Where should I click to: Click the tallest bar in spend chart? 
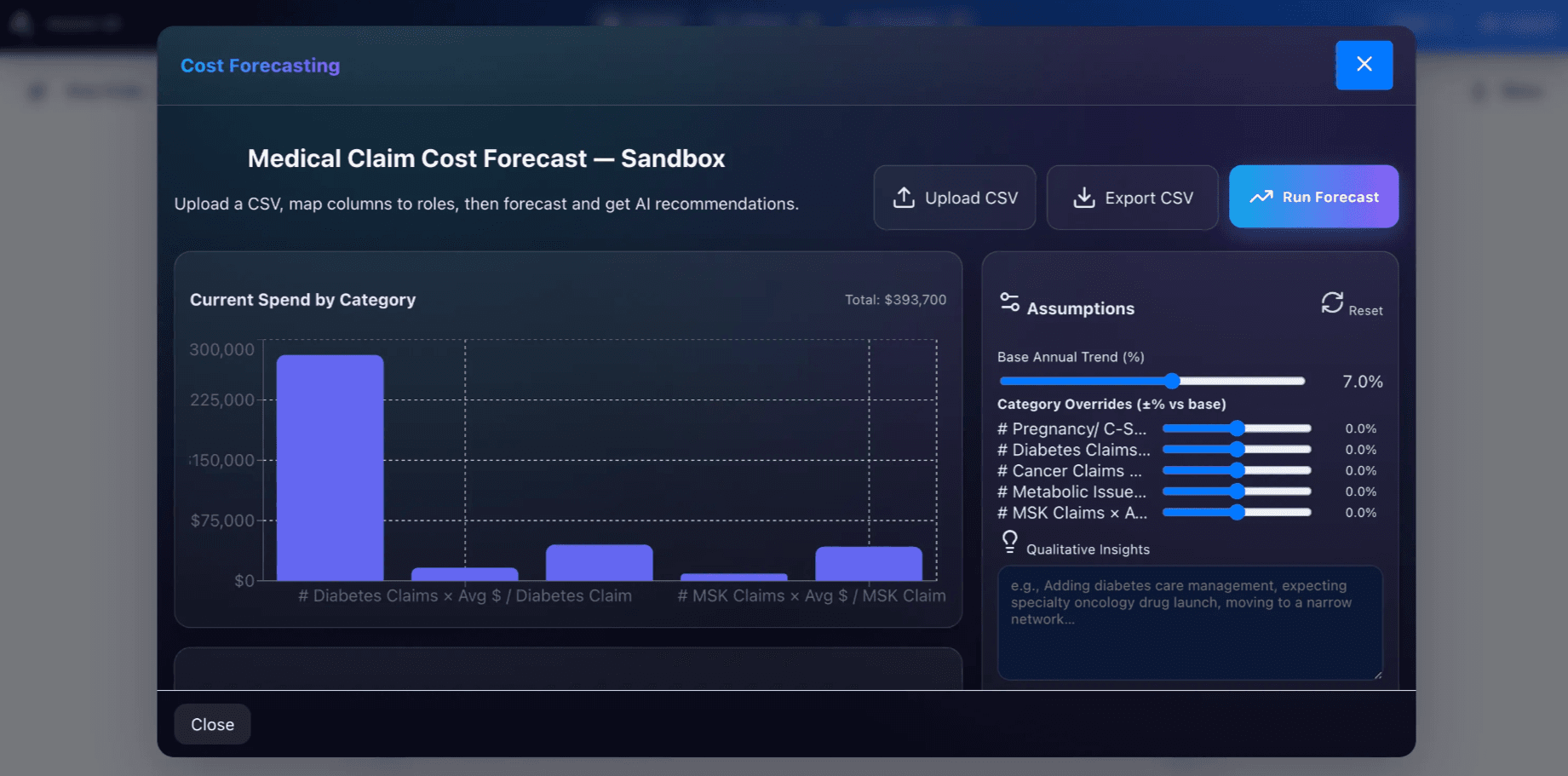tap(330, 468)
